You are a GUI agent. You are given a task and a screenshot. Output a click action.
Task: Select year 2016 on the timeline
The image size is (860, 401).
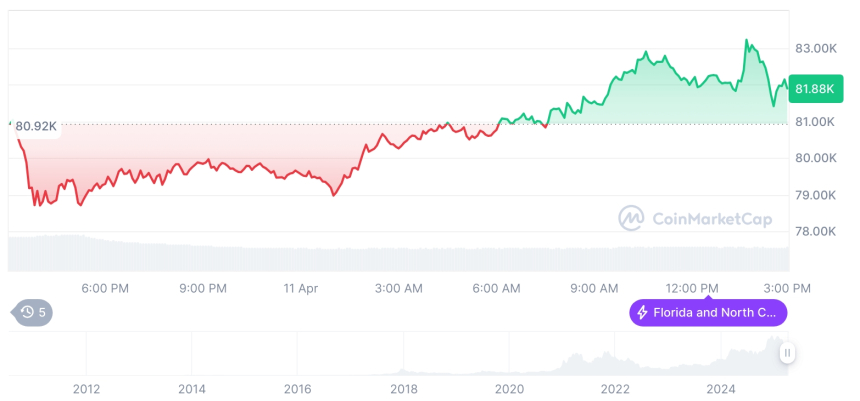[298, 389]
